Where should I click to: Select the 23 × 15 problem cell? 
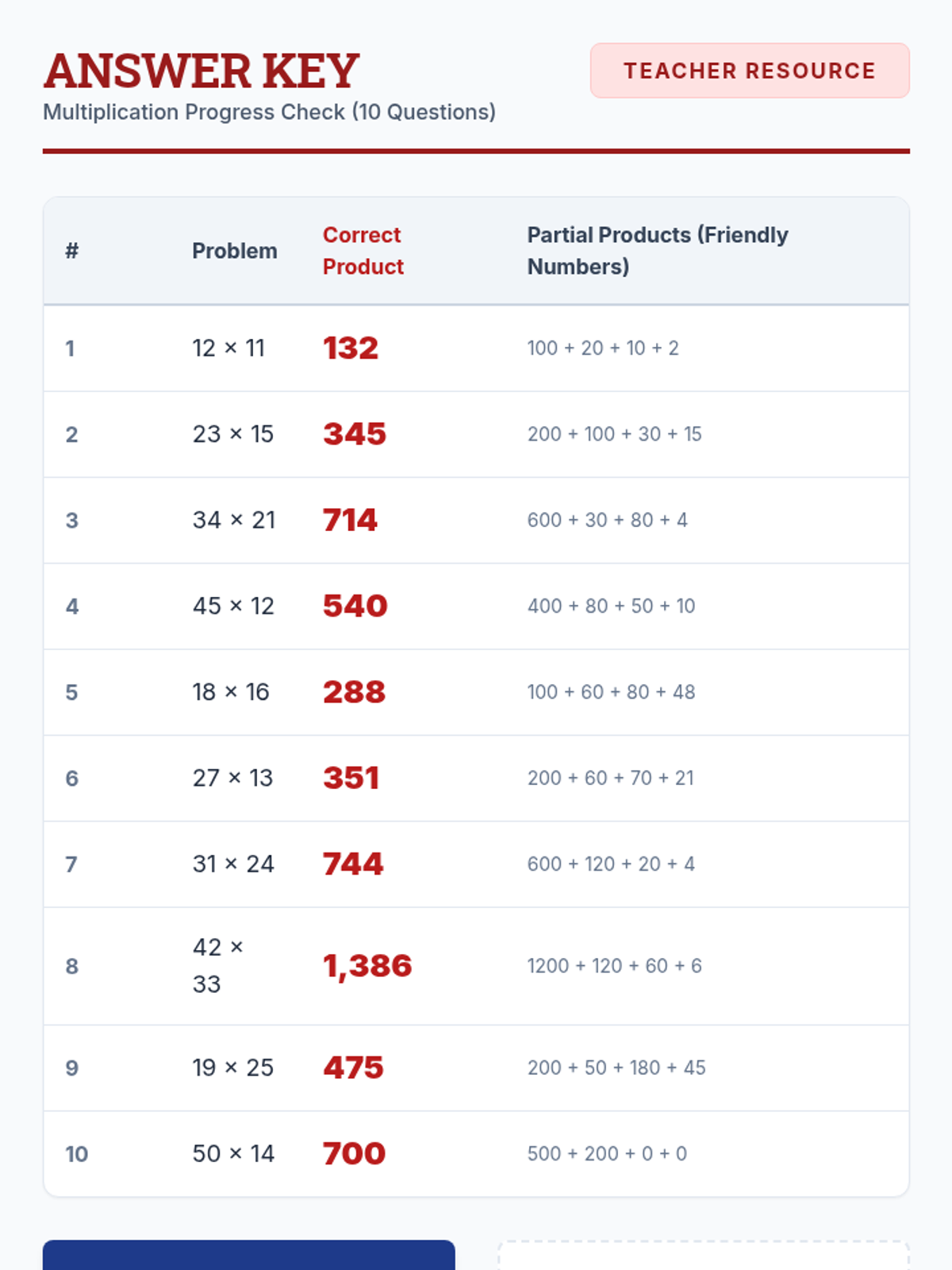point(232,434)
